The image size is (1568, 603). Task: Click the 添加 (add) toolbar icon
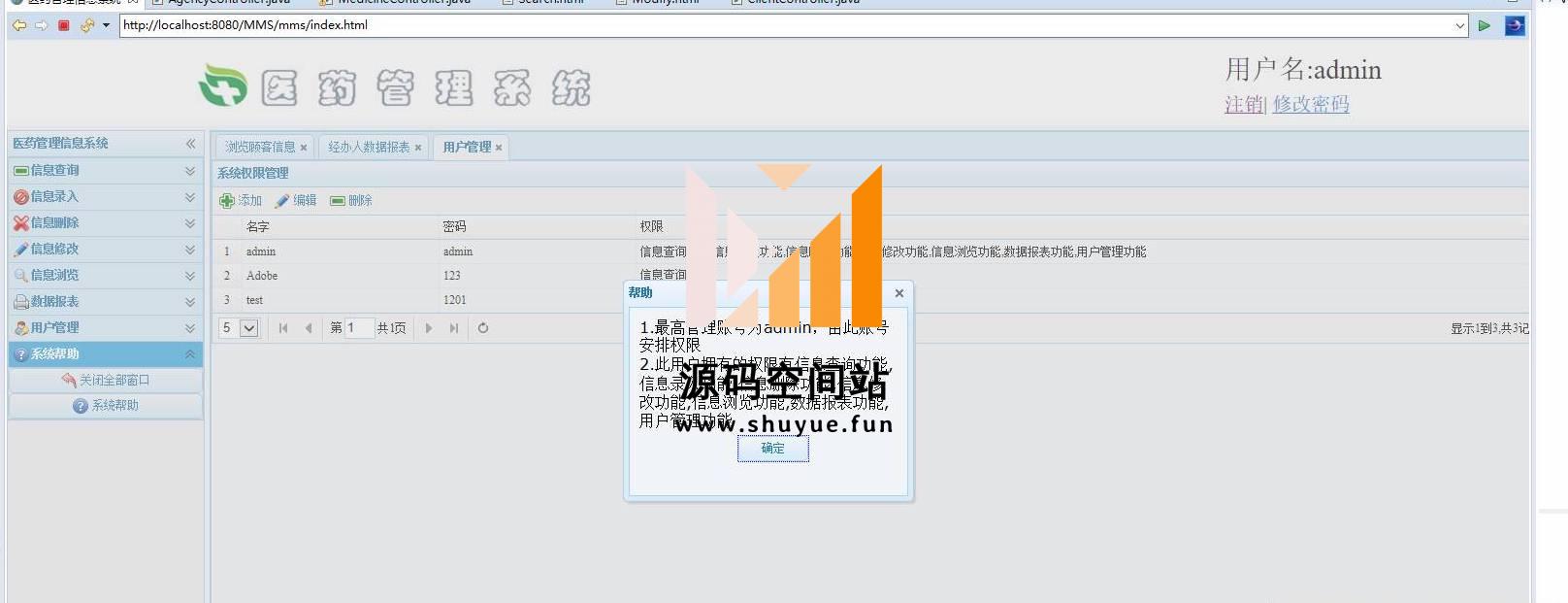click(227, 200)
